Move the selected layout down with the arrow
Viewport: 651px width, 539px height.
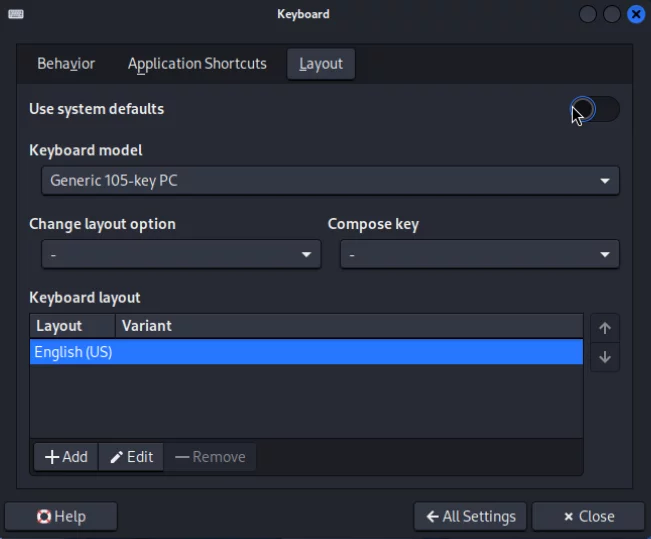604,357
